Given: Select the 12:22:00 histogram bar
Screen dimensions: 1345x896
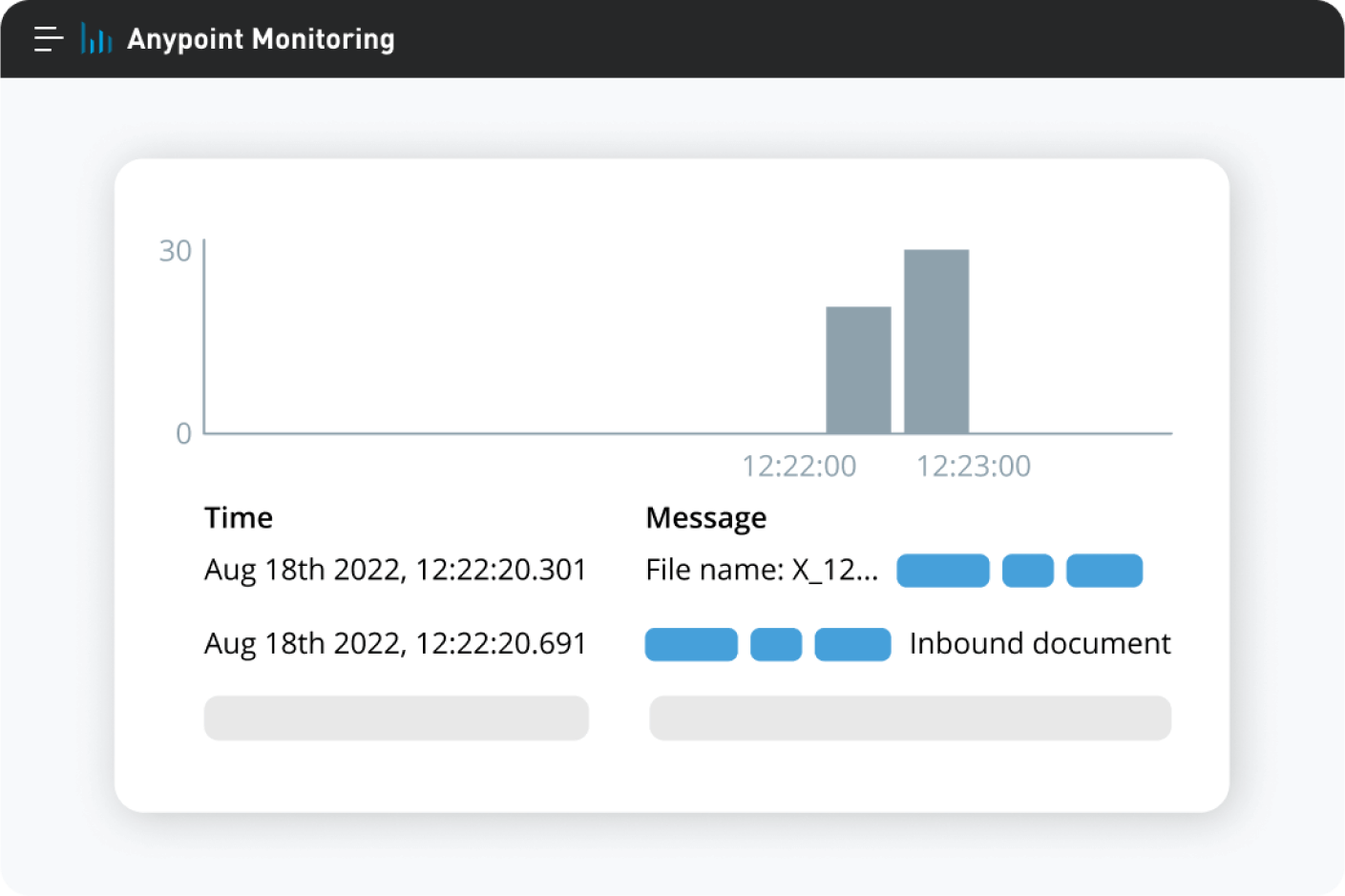Looking at the screenshot, I should click(x=858, y=370).
